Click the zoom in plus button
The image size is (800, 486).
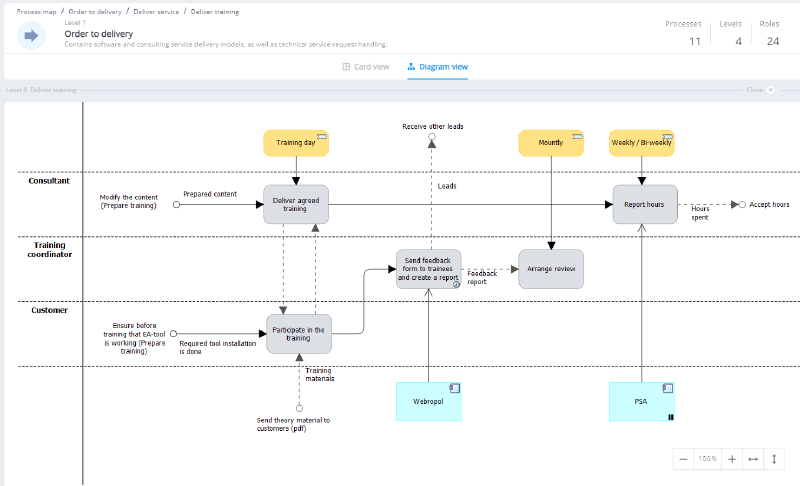732,458
